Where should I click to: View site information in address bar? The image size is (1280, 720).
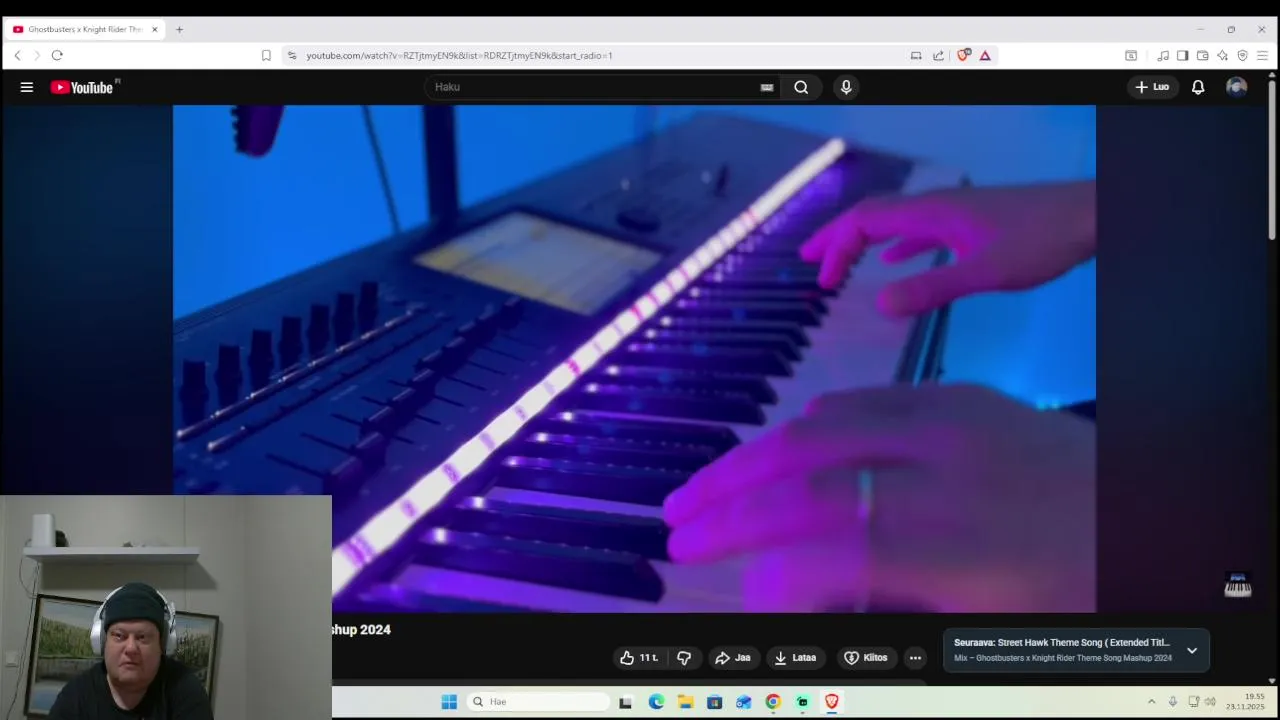tap(292, 55)
